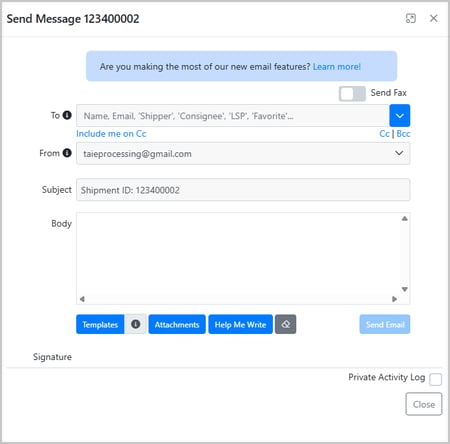Click the info icon next to Templates
Image resolution: width=450 pixels, height=444 pixels.
click(135, 324)
